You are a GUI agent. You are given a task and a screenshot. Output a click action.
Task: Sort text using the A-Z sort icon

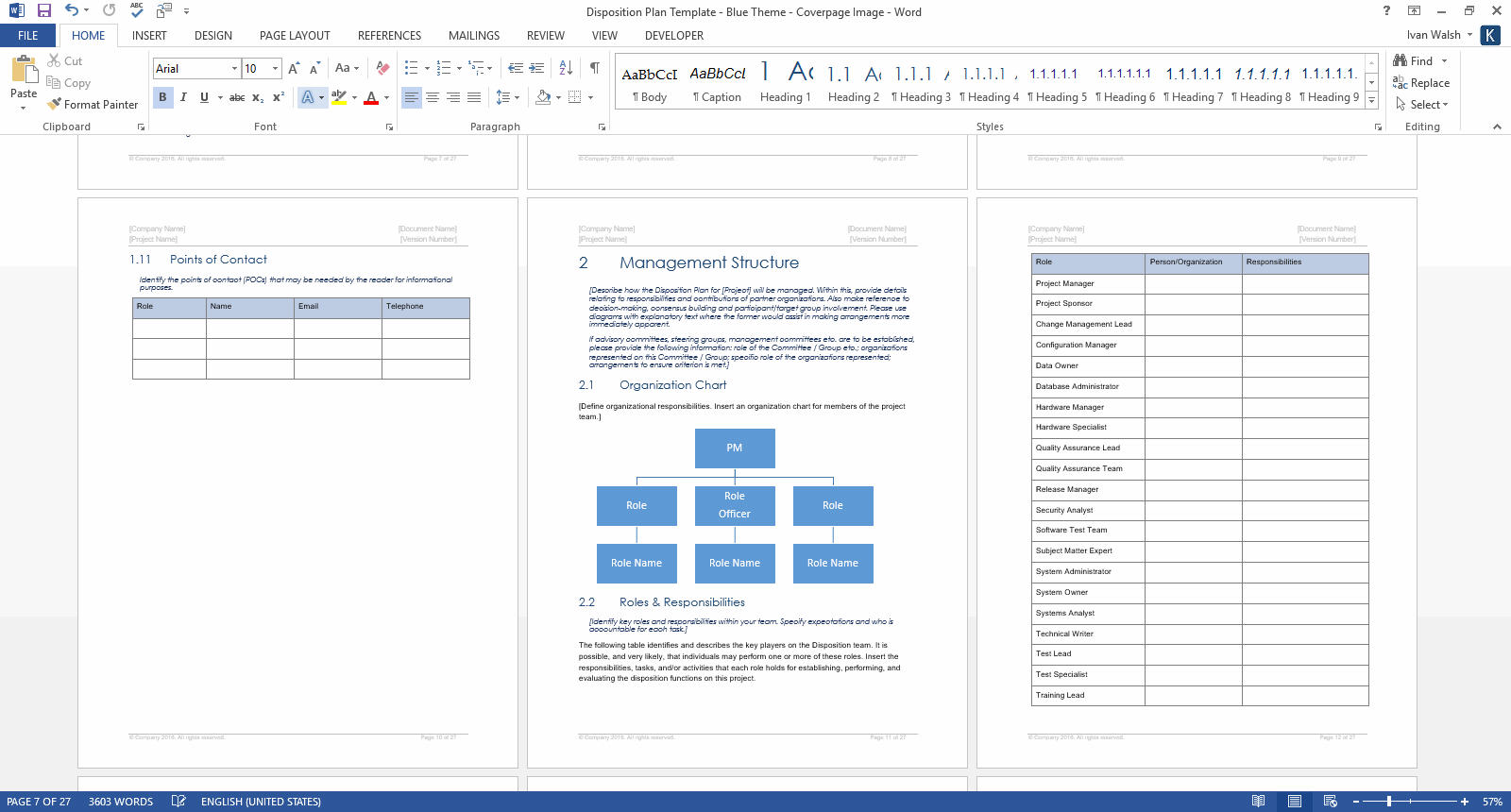click(566, 68)
